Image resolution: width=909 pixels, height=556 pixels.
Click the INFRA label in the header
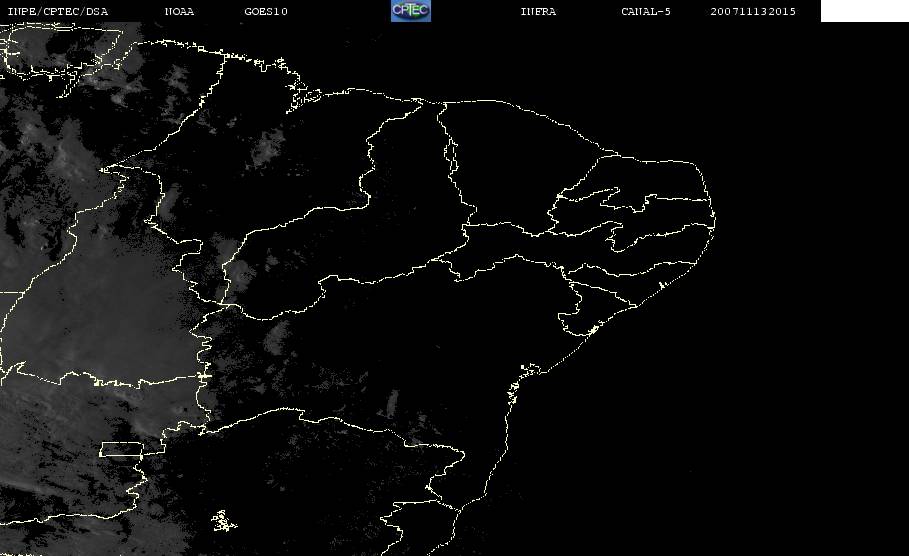pos(538,12)
